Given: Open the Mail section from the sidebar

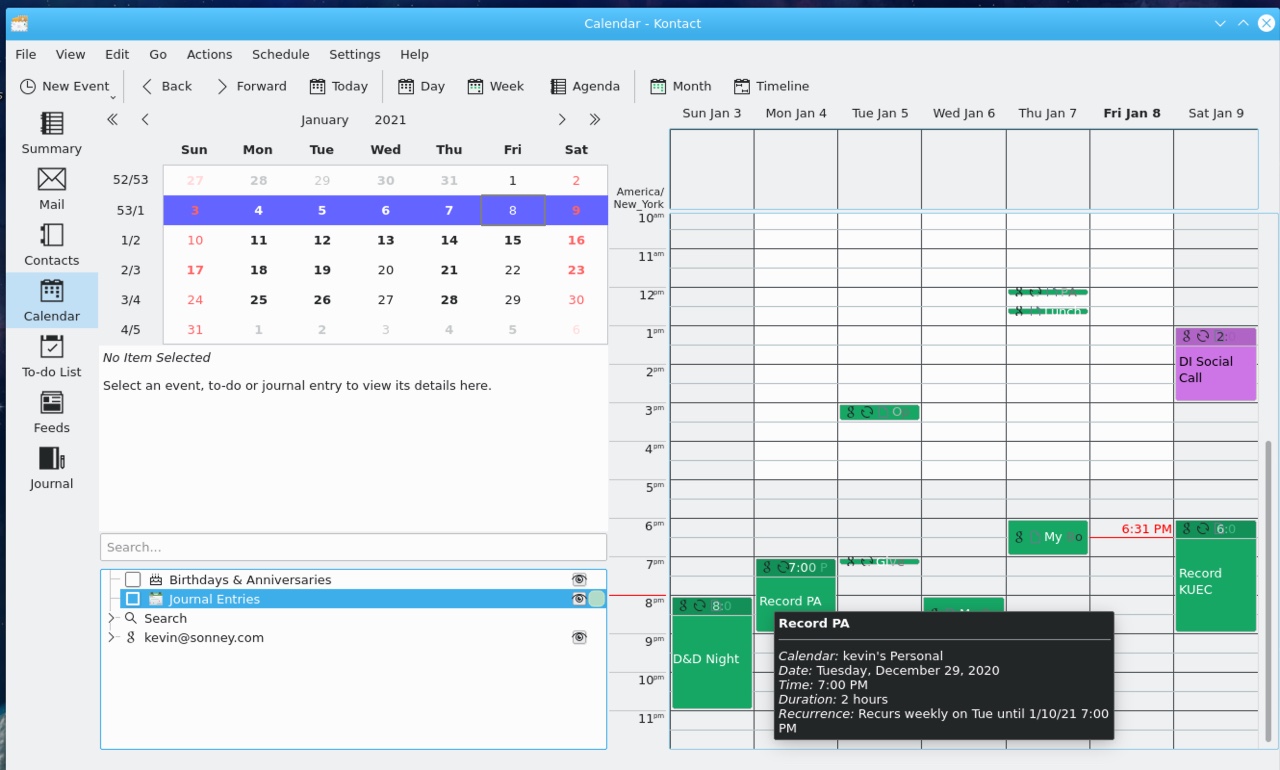Looking at the screenshot, I should (x=50, y=190).
